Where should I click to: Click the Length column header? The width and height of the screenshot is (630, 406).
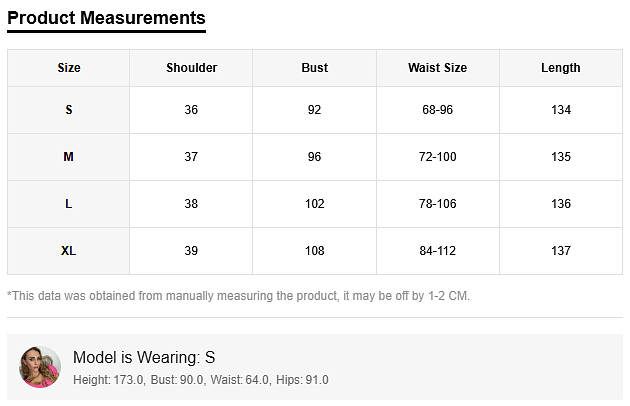pyautogui.click(x=560, y=68)
